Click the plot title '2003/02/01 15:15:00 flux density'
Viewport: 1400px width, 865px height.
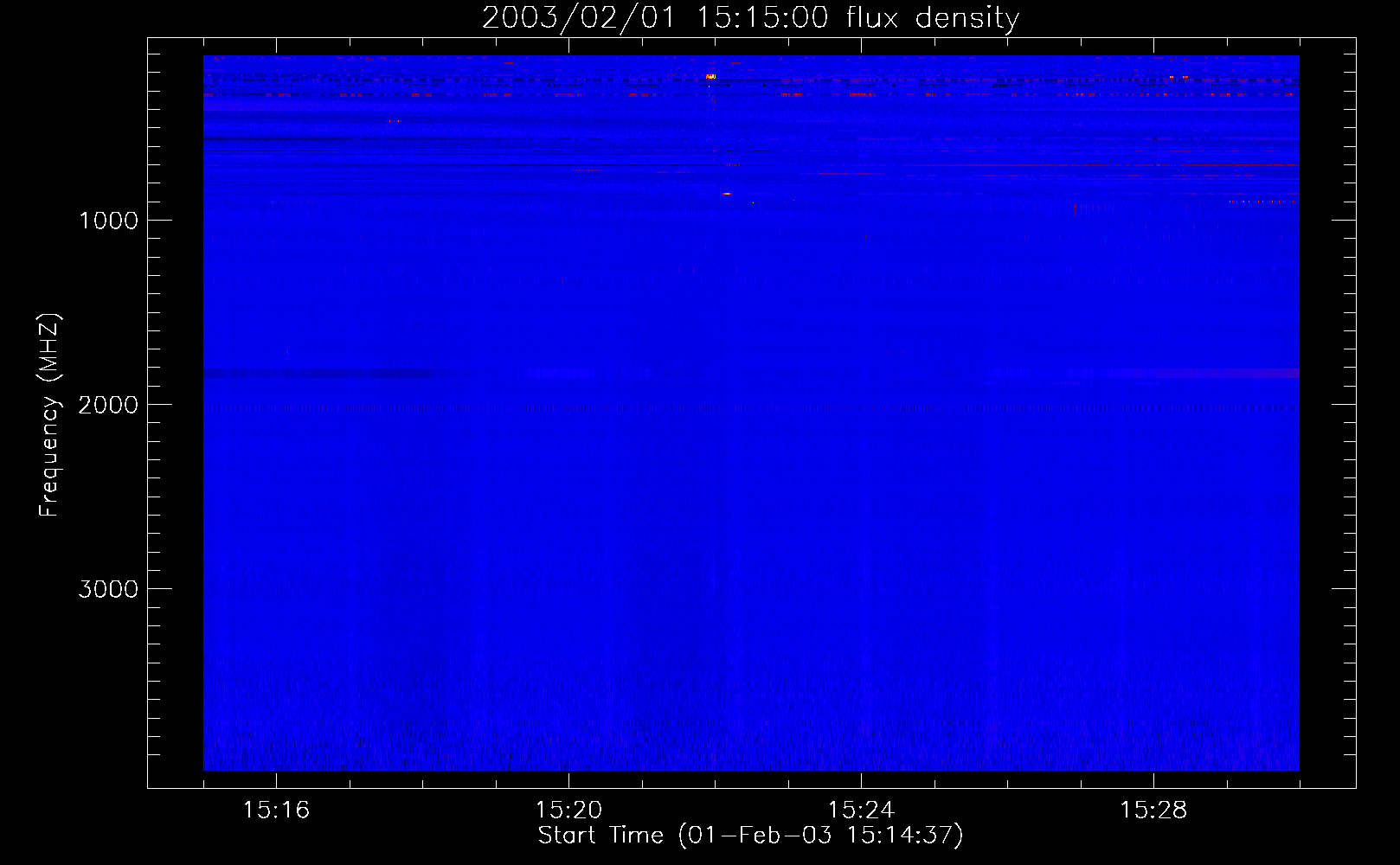coord(750,18)
